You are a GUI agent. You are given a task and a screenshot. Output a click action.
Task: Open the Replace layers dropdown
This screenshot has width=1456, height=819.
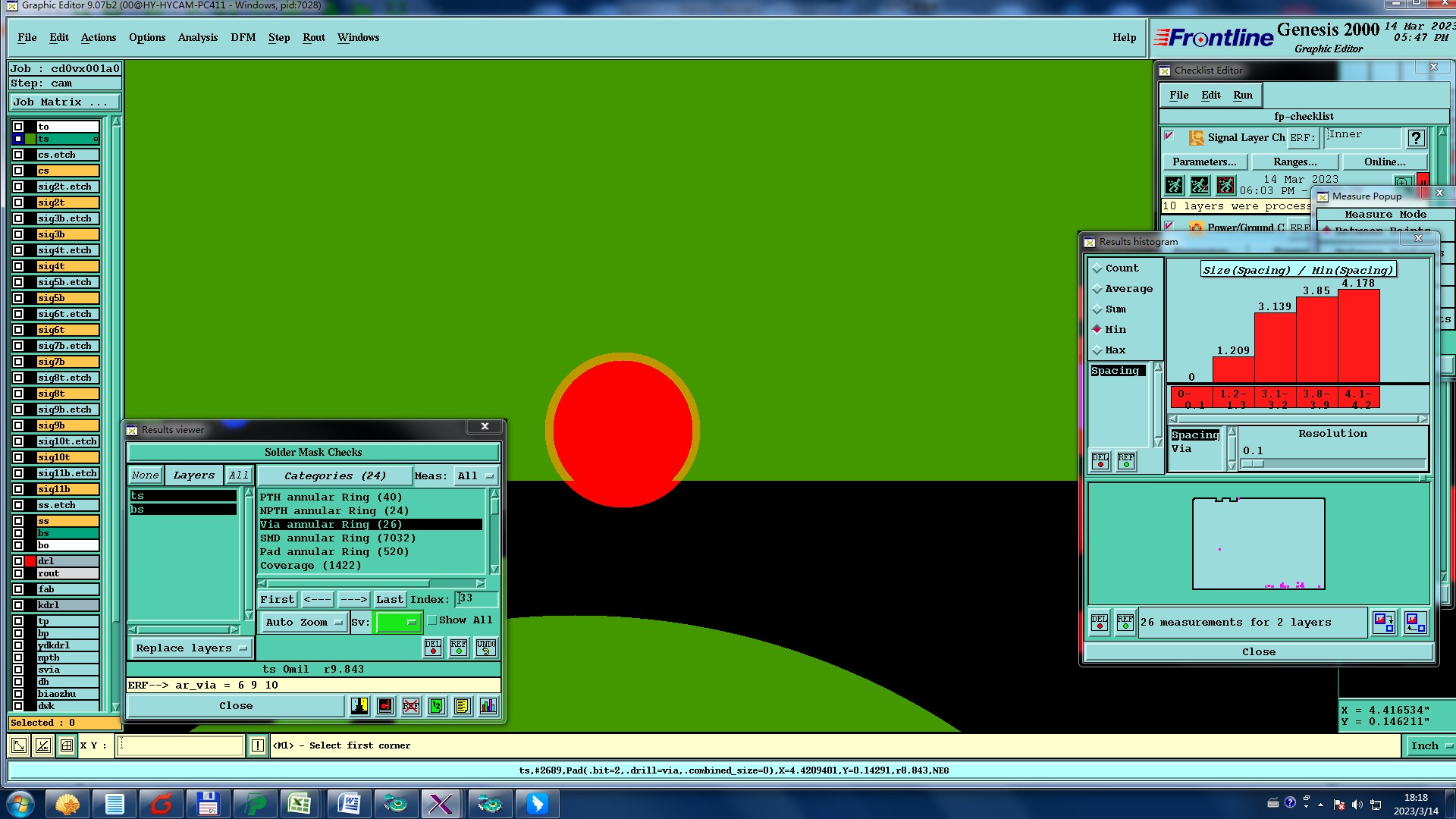point(191,648)
